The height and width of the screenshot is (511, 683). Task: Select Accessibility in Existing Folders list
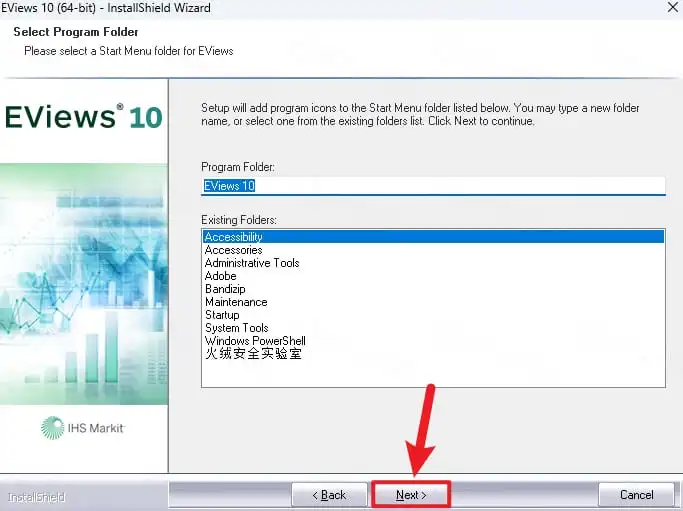[433, 237]
